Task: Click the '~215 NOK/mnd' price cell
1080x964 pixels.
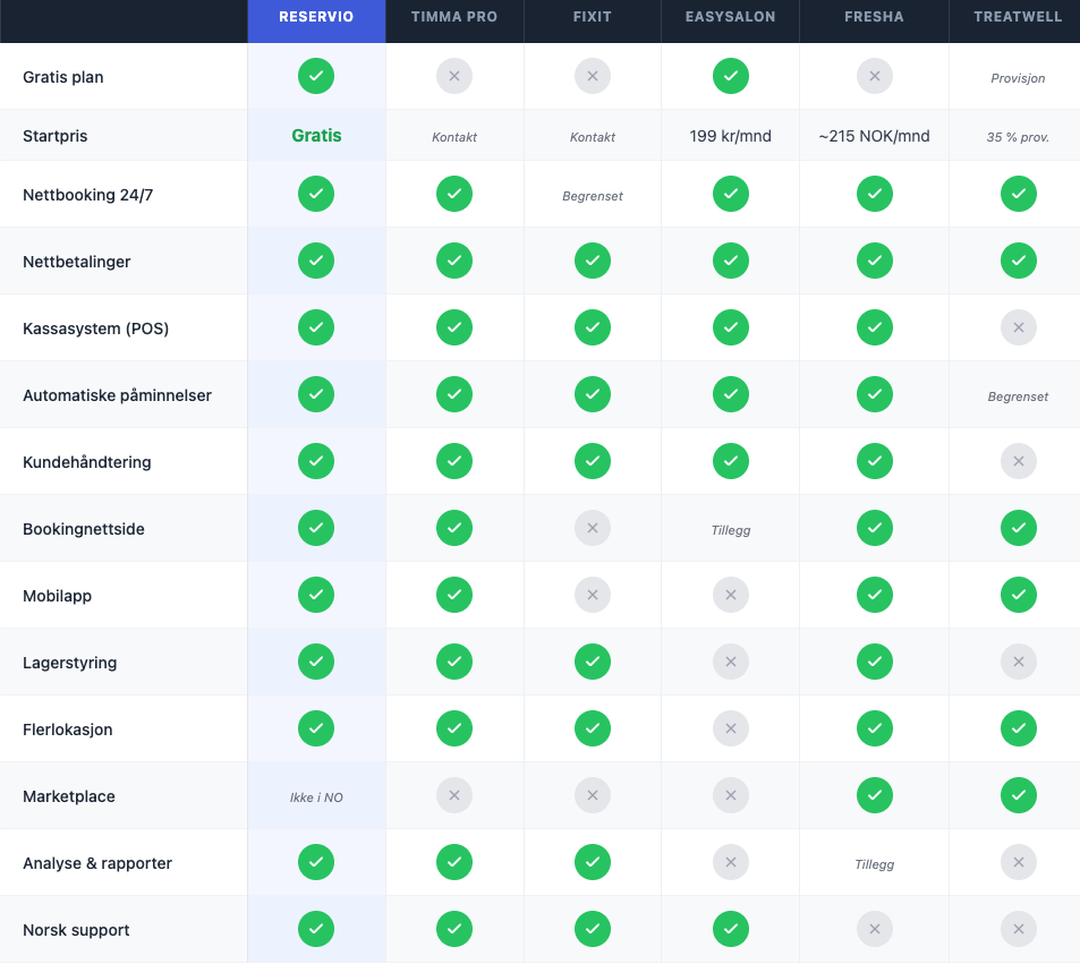Action: pos(874,136)
